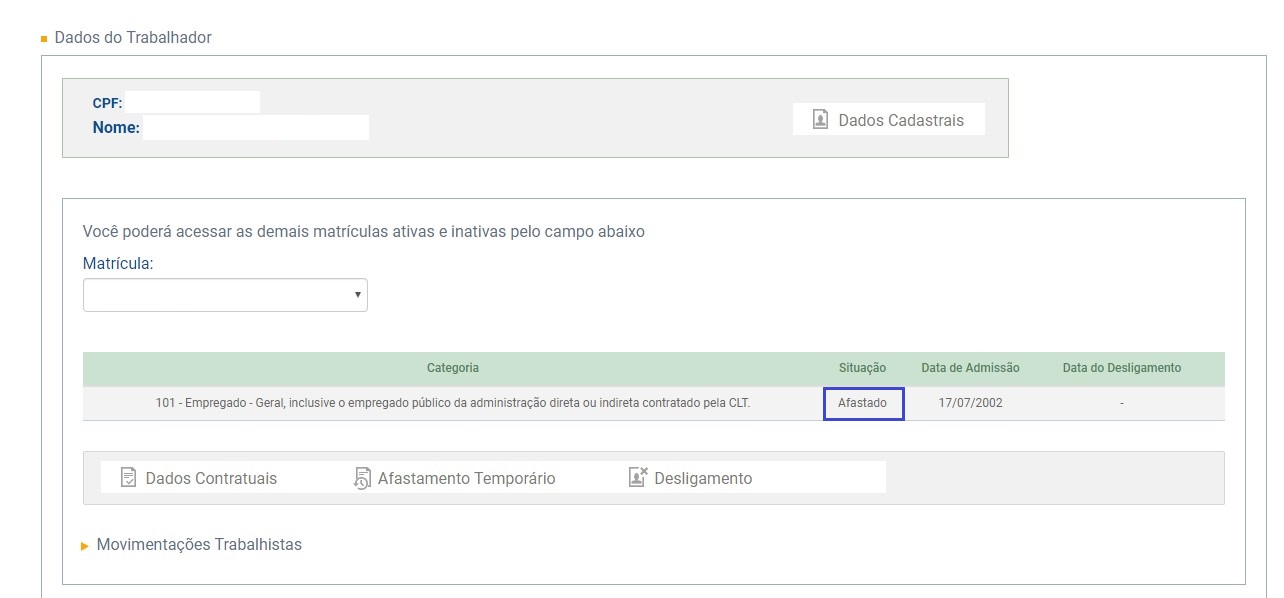Open the Movimentações Trabalhistas section label
Screen dimensions: 1284x598
(x=199, y=545)
